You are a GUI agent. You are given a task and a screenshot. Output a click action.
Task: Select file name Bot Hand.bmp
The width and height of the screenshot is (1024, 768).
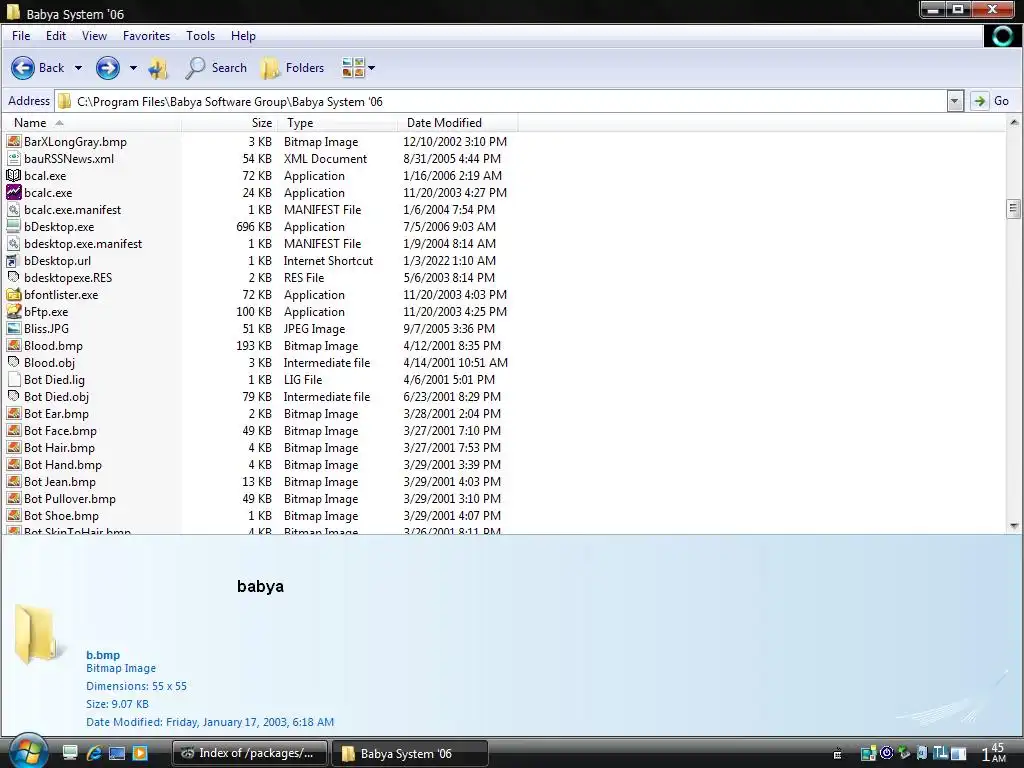[x=63, y=465]
